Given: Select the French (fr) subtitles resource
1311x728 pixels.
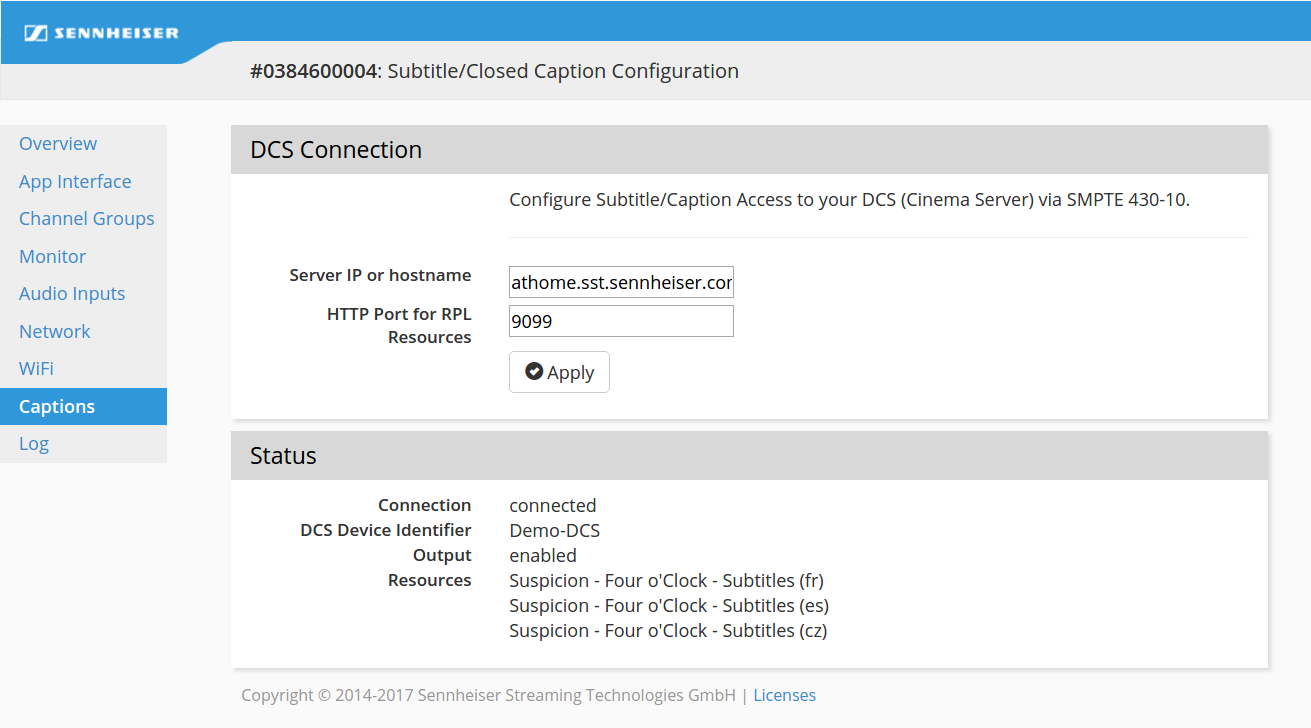Looking at the screenshot, I should tap(666, 581).
